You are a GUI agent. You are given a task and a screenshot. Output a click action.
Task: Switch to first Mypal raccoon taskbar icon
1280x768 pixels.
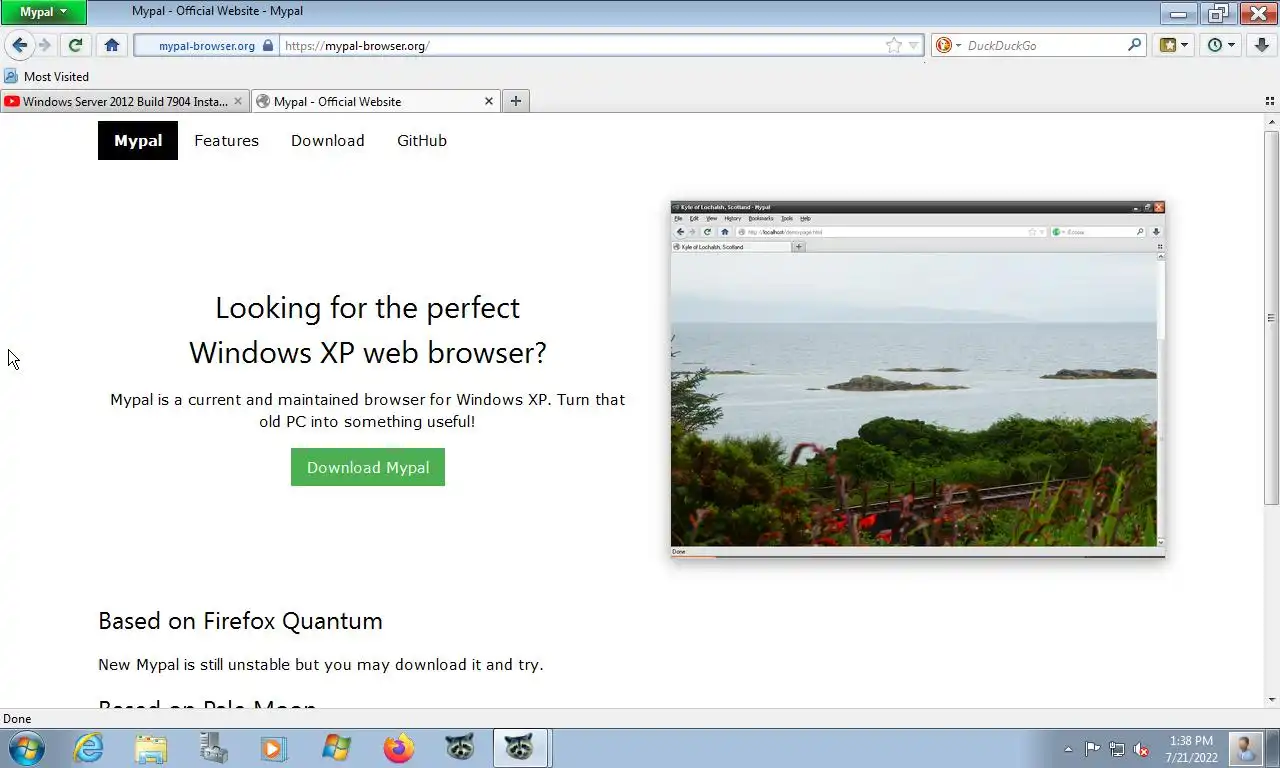tap(460, 748)
